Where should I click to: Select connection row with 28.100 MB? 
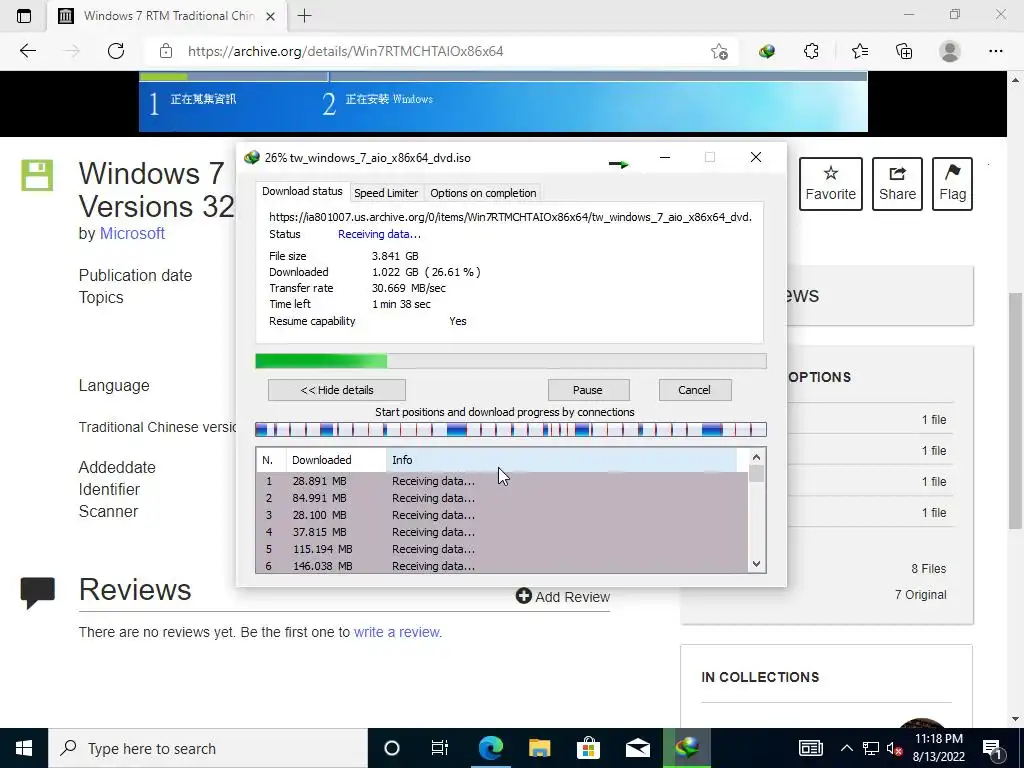pos(502,515)
